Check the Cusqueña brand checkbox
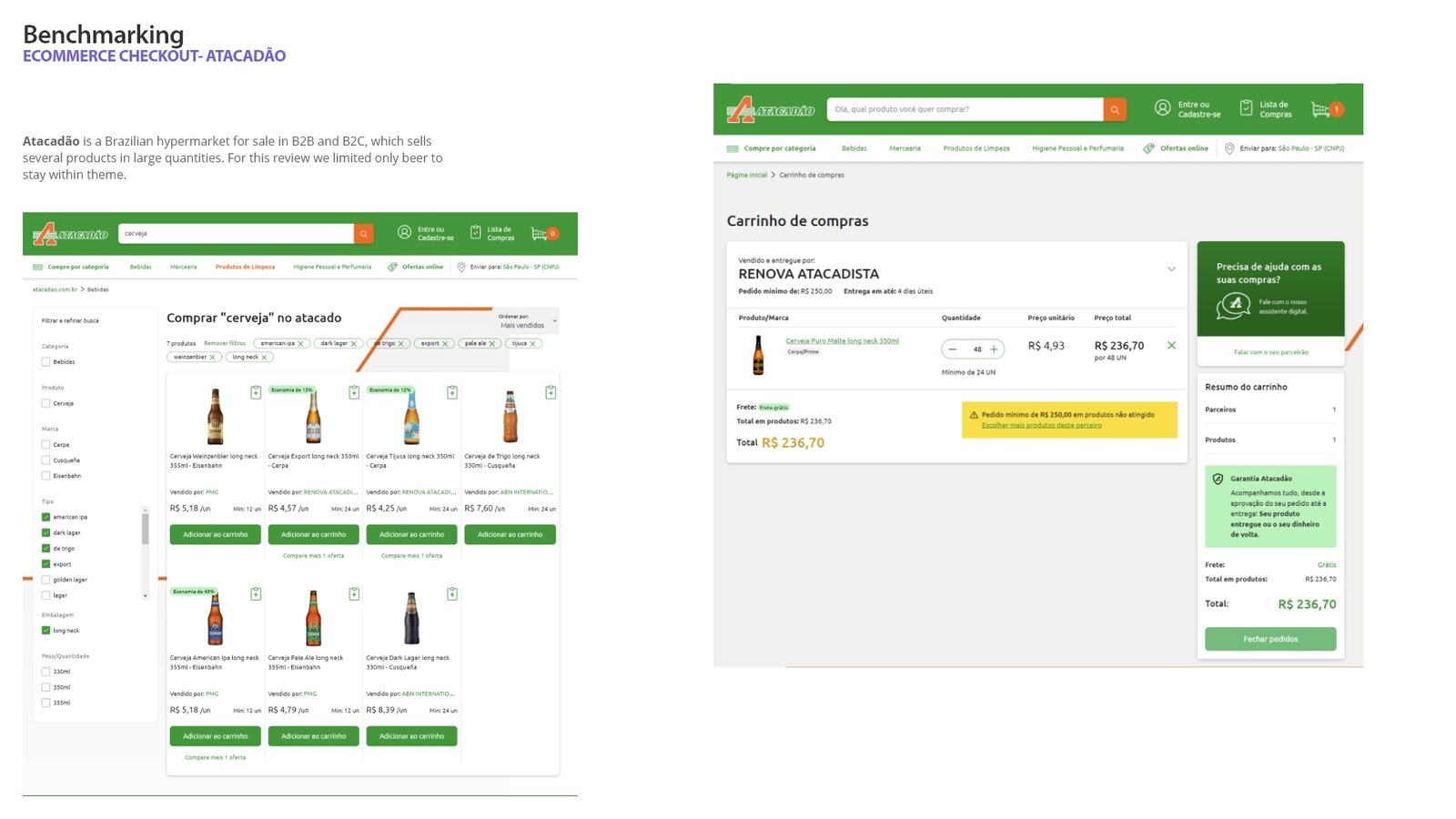The height and width of the screenshot is (819, 1456). (x=45, y=460)
